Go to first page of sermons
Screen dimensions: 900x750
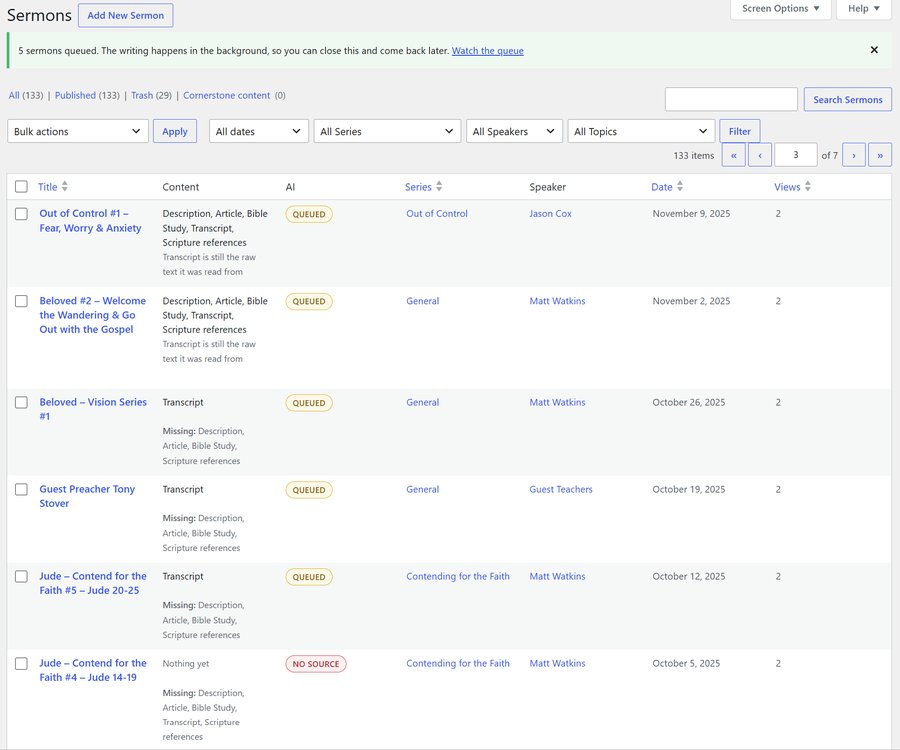point(734,155)
